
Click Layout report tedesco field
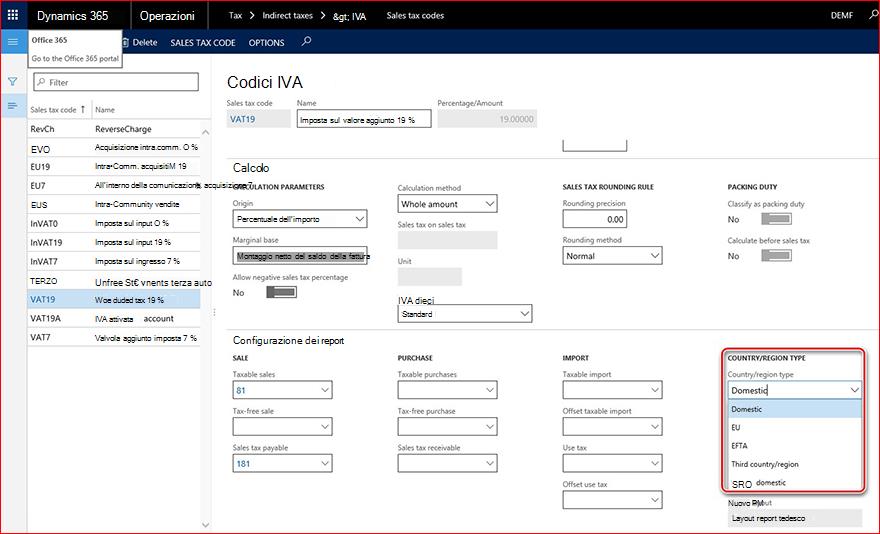point(795,518)
